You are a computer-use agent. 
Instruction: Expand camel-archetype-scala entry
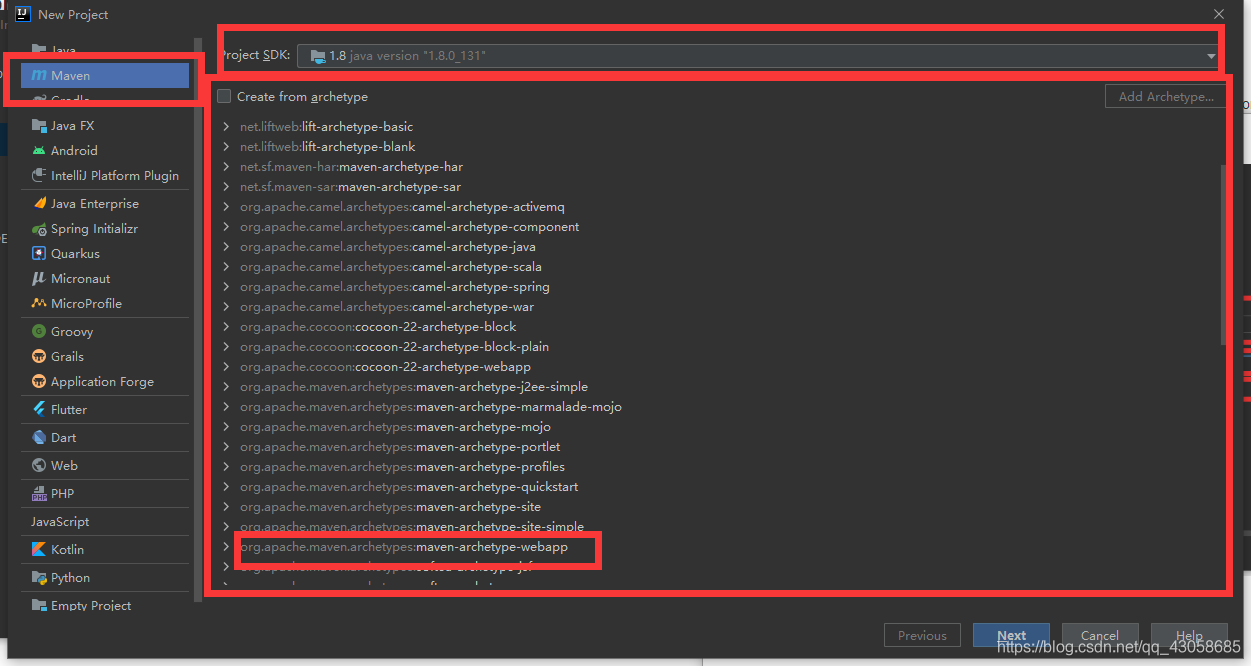[226, 267]
